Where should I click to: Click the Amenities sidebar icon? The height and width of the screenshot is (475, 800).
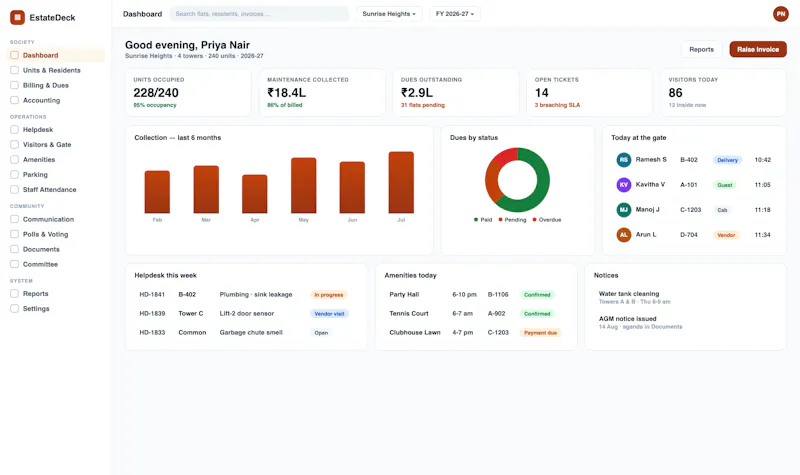pos(14,159)
